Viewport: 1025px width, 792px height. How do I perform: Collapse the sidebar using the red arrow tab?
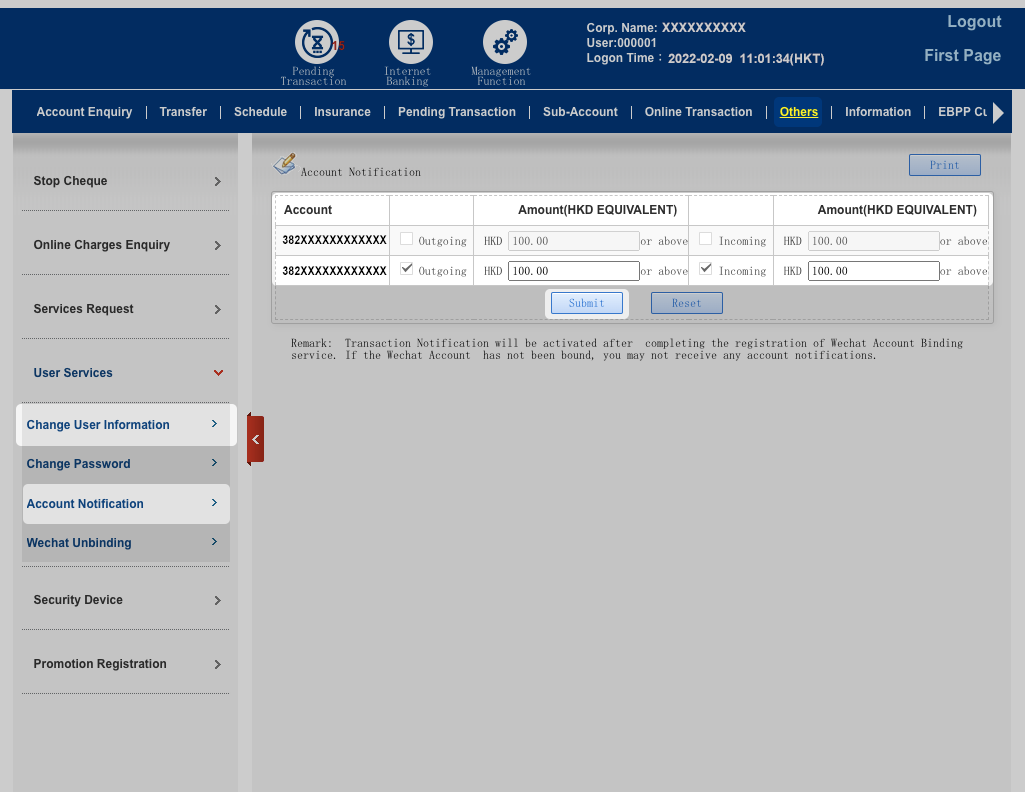(255, 439)
